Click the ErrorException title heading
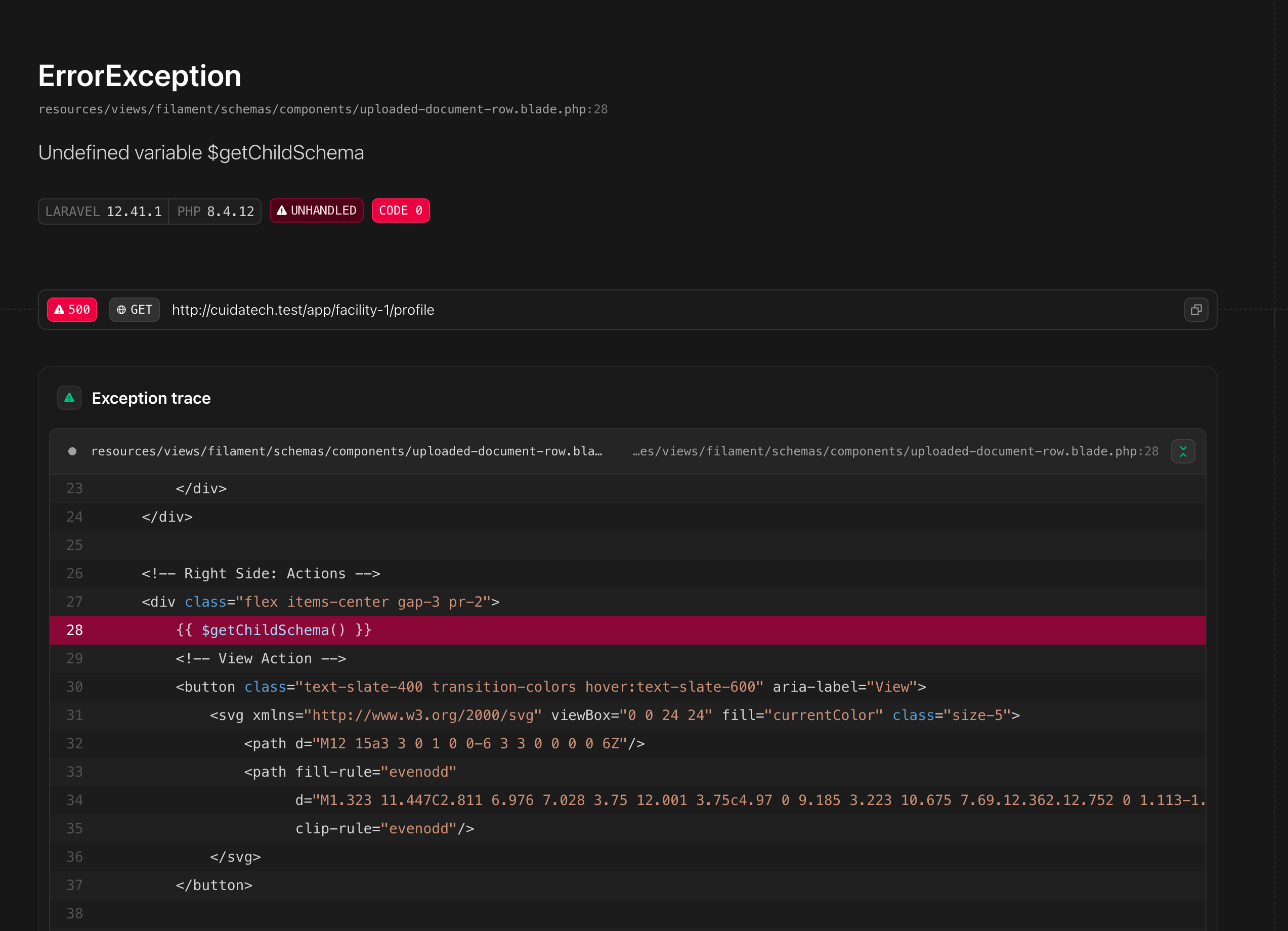Screen dimensions: 1288x931 140,75
